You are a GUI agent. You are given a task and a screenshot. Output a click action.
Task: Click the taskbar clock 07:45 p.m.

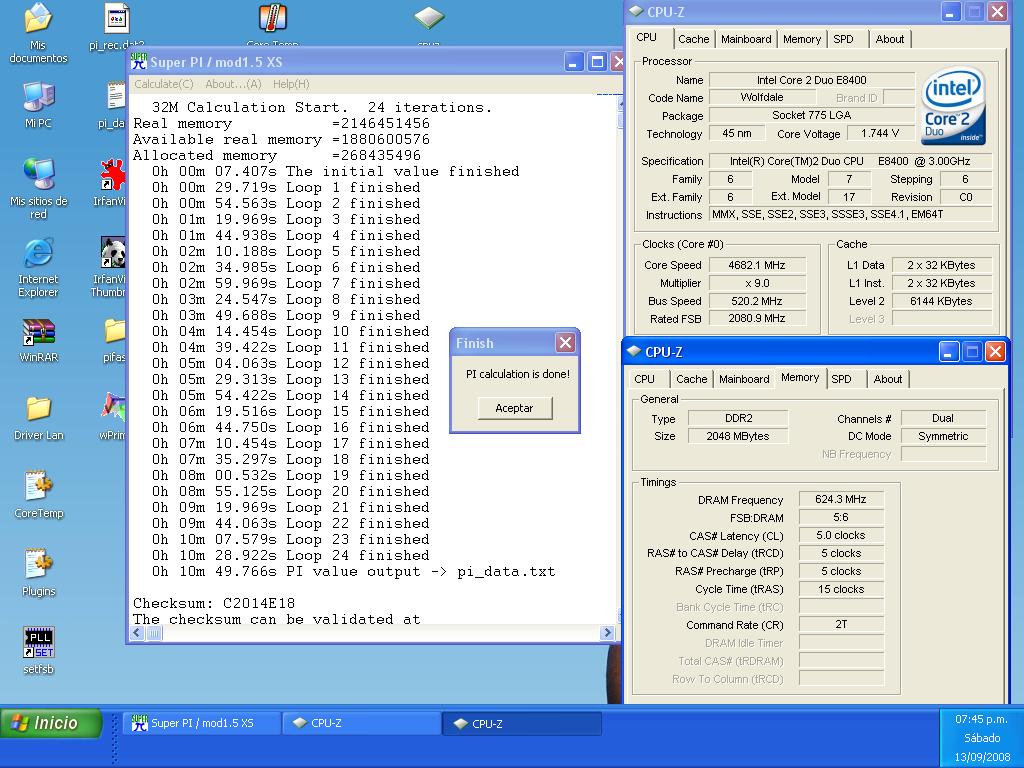(x=981, y=719)
